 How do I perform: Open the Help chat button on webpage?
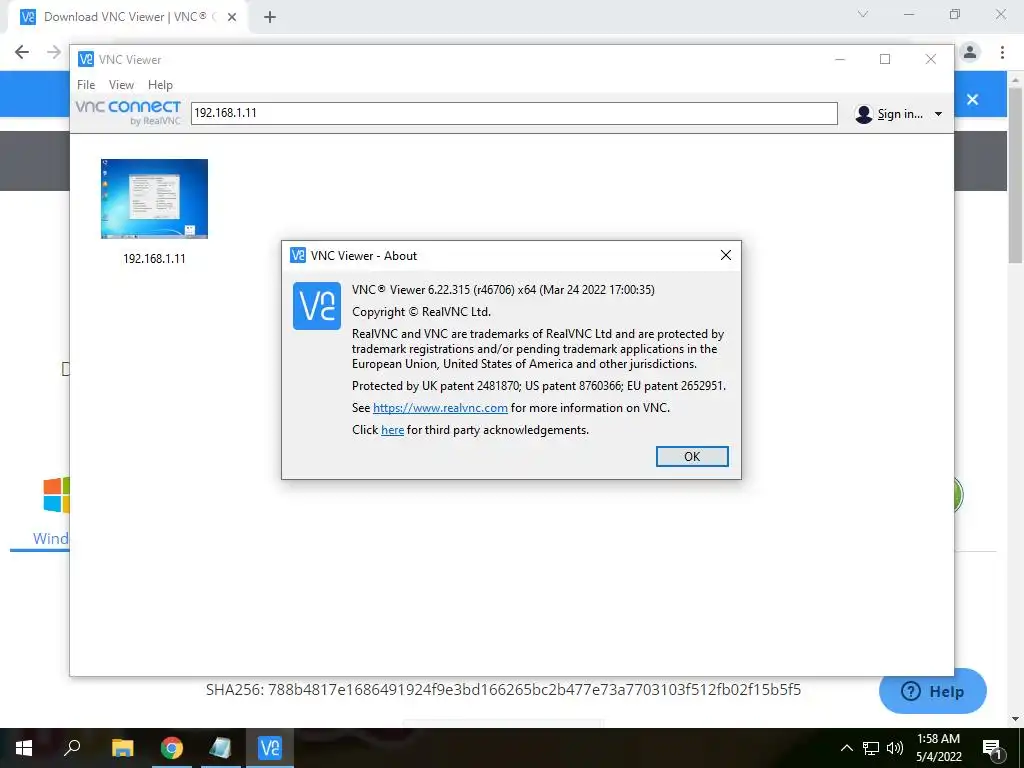(x=933, y=691)
